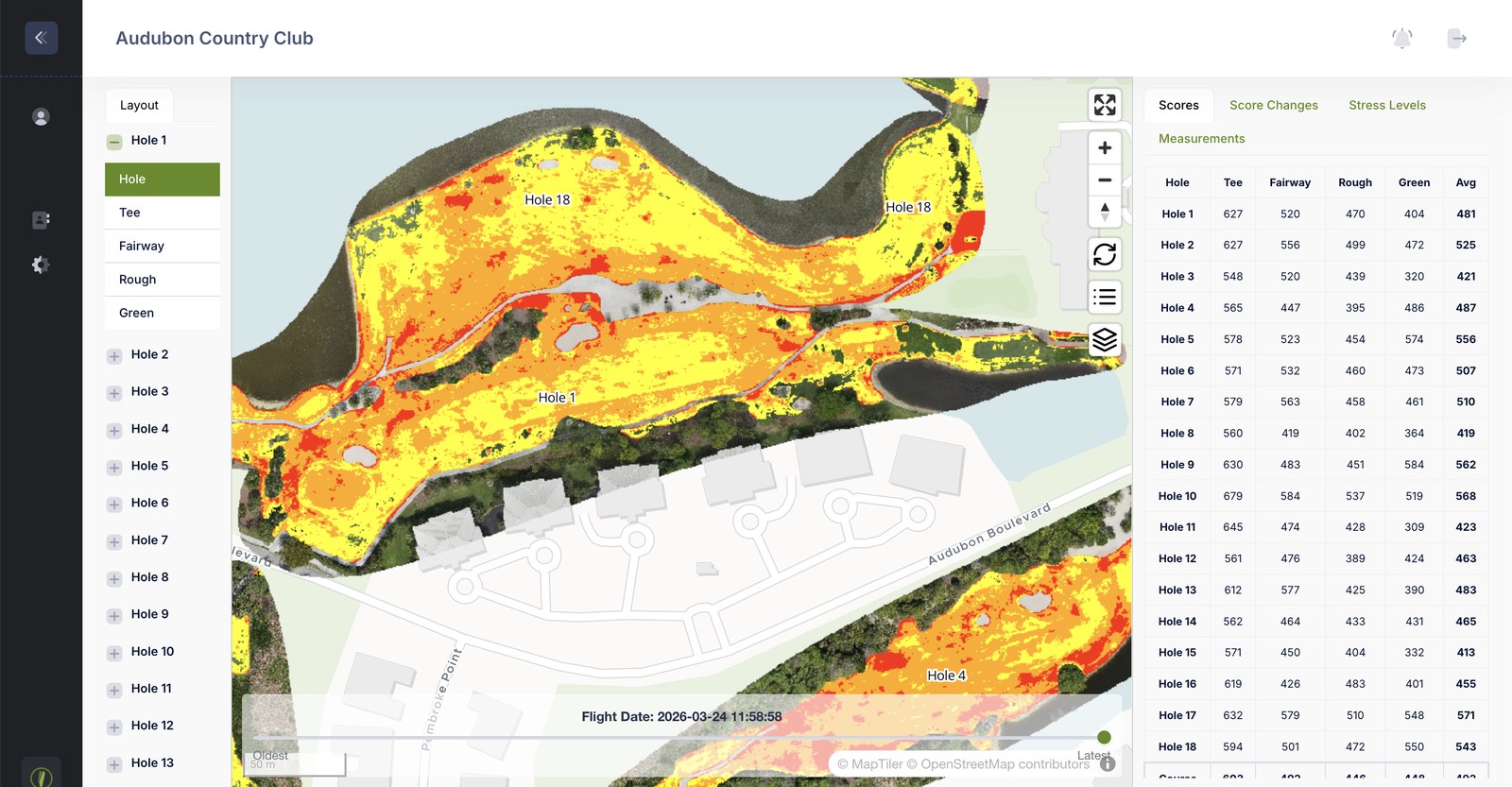
Task: Switch to the Score Changes tab
Action: (1273, 105)
